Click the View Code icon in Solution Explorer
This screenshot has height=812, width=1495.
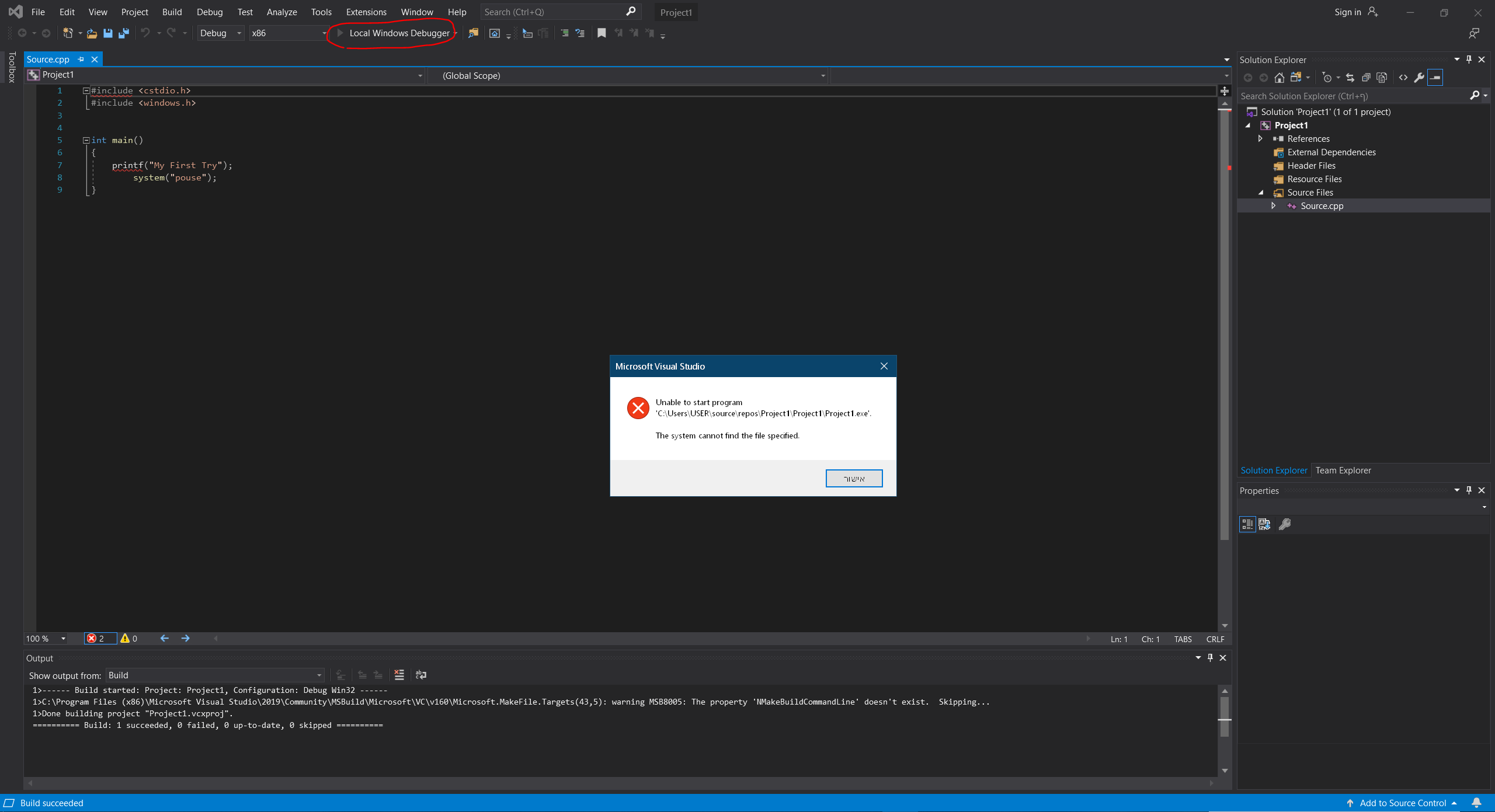(x=1403, y=78)
